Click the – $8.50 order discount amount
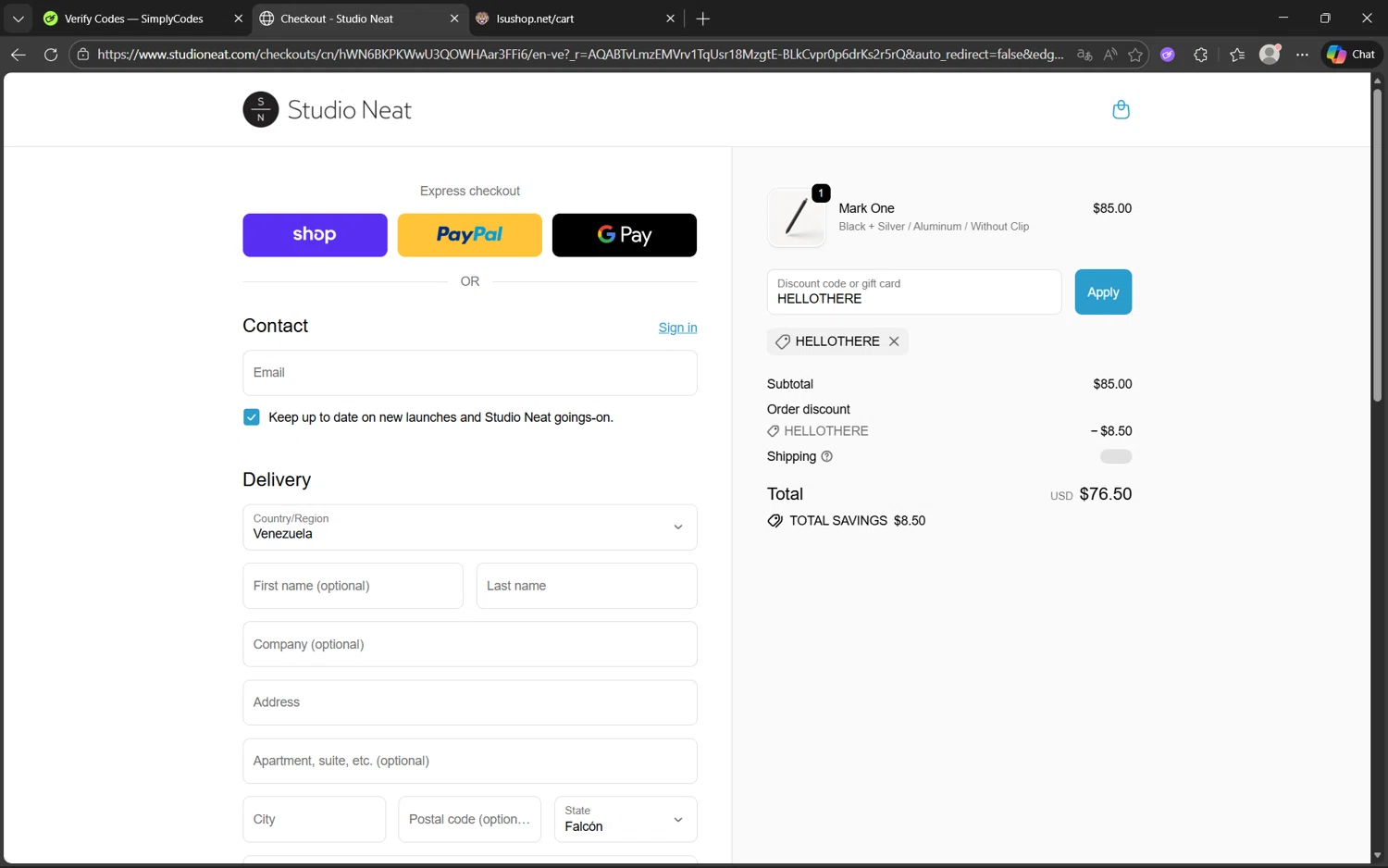Screen dimensions: 1388x868 tap(1110, 431)
